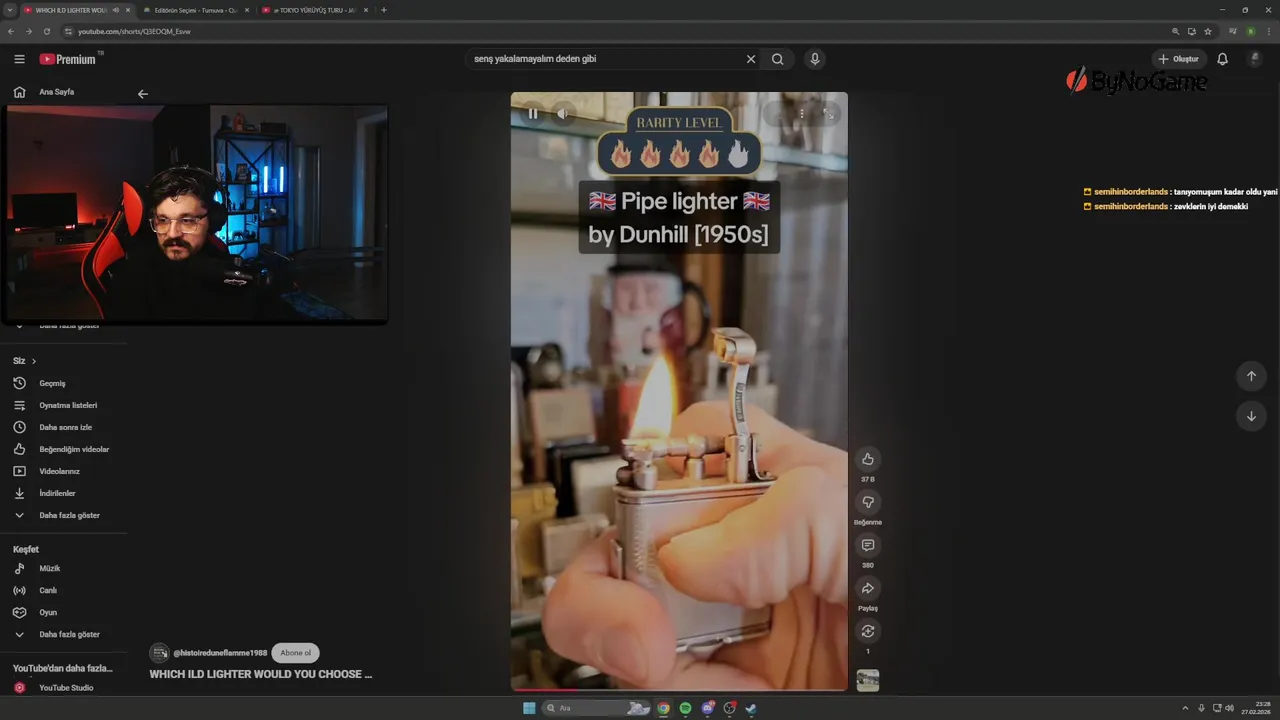Close the TOKYO YÜRÜYÜŞ TURU tab
The height and width of the screenshot is (720, 1280).
(365, 10)
